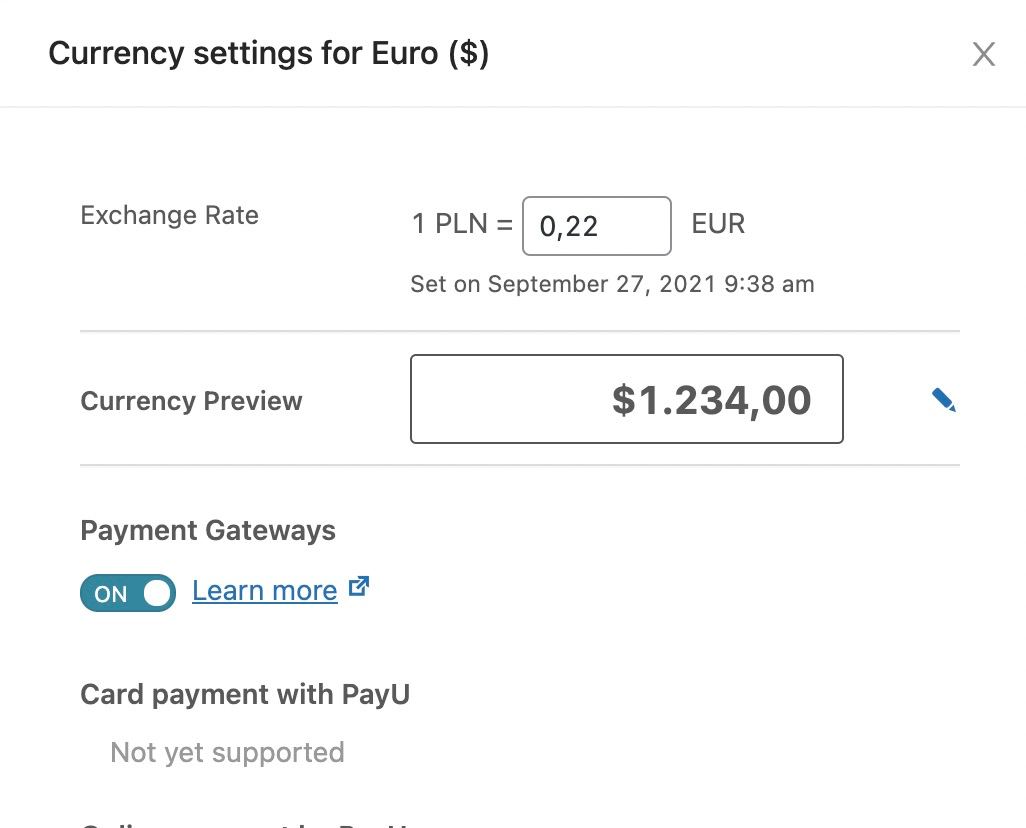The height and width of the screenshot is (828, 1026).
Task: Click the Set on September 27, 2021 timestamp
Action: tap(612, 284)
